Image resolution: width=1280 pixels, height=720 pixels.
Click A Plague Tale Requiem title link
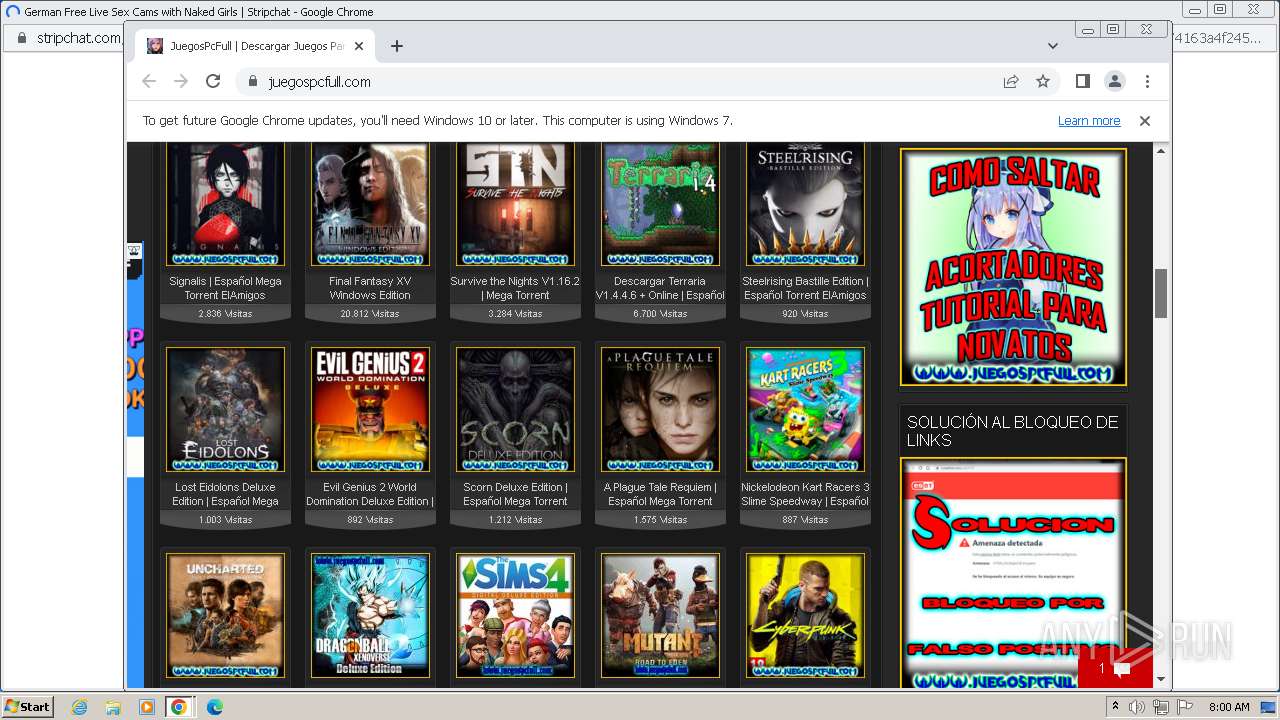[x=660, y=494]
